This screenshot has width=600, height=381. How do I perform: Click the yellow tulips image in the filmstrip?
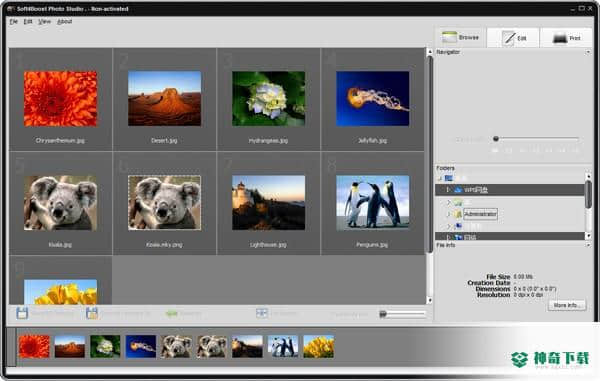(319, 347)
